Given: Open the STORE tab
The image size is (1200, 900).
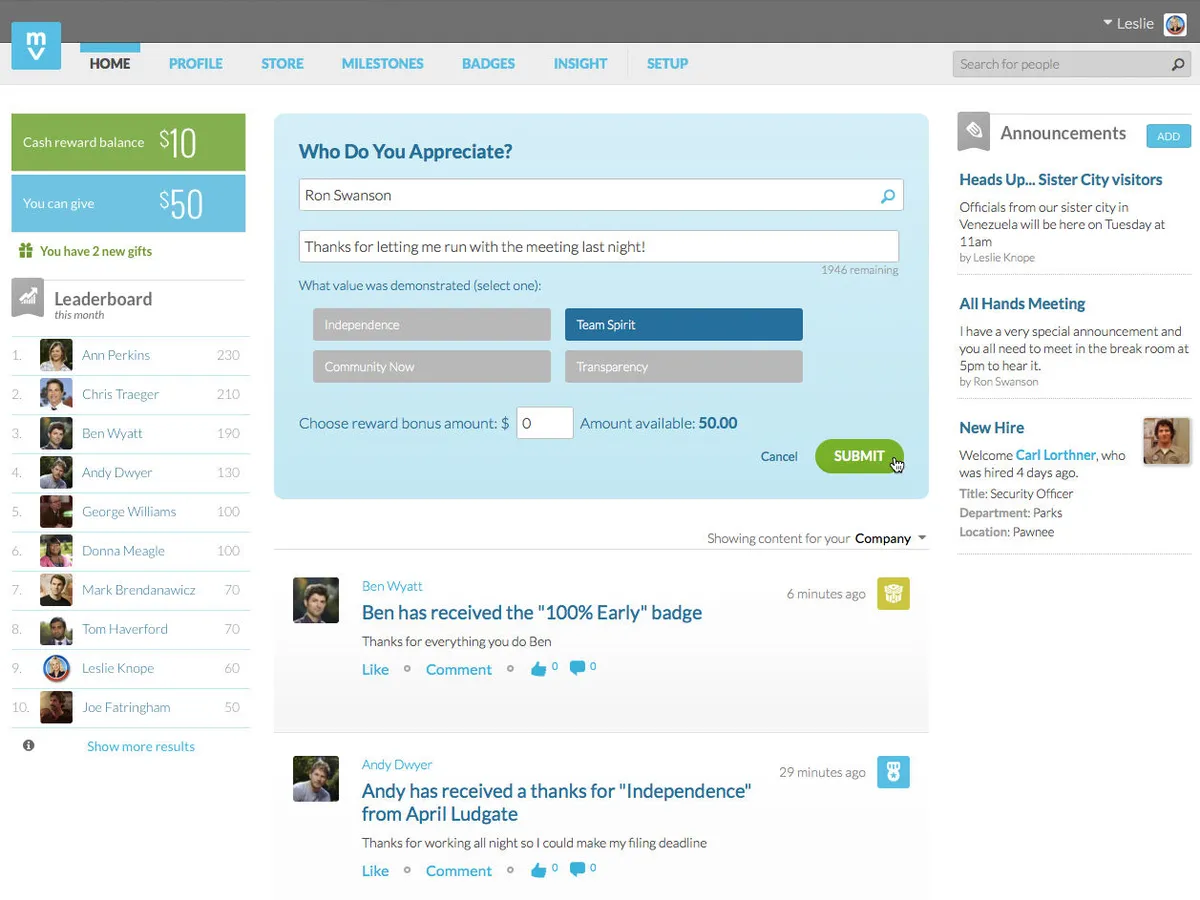Looking at the screenshot, I should (x=281, y=63).
